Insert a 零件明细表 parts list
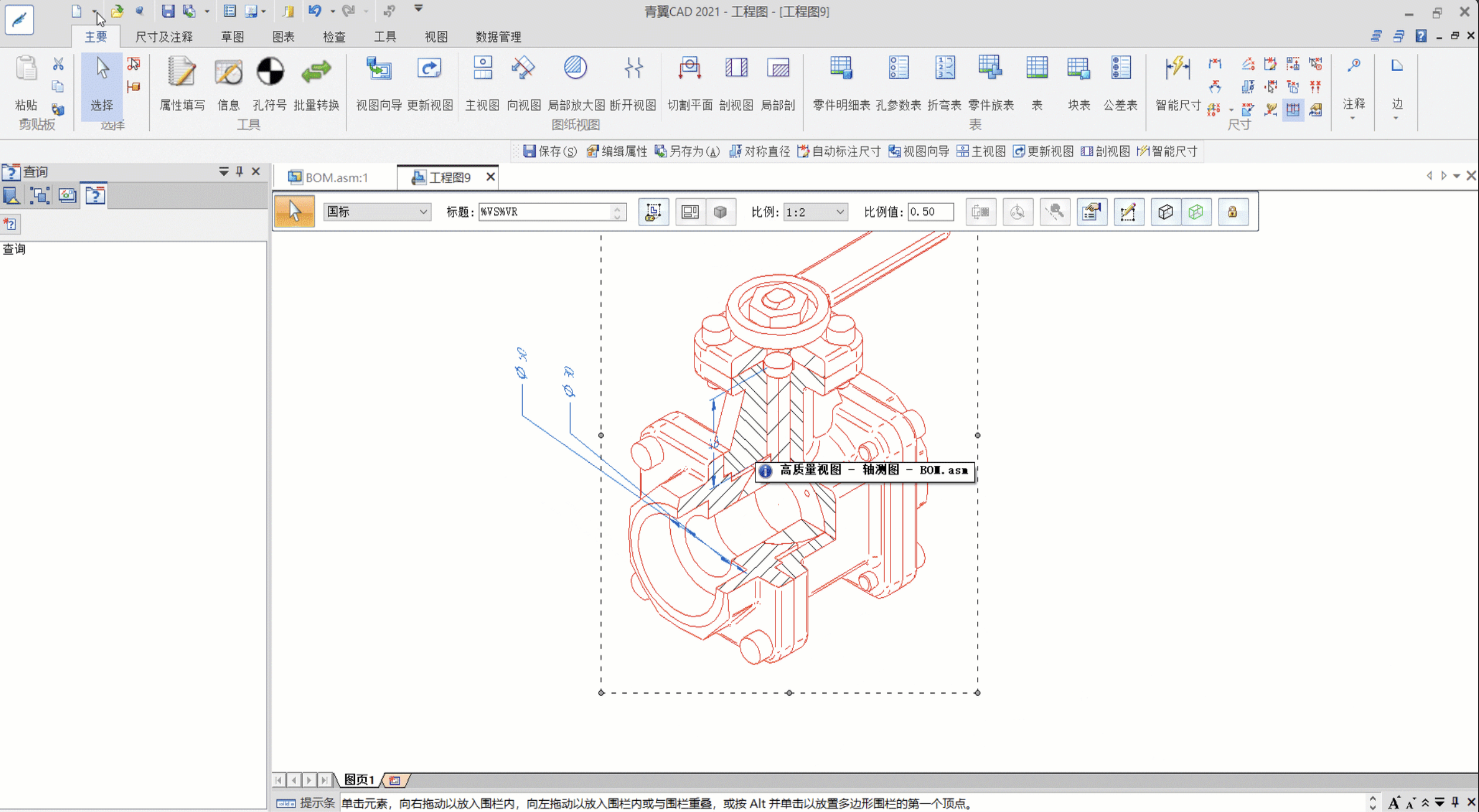 coord(841,83)
